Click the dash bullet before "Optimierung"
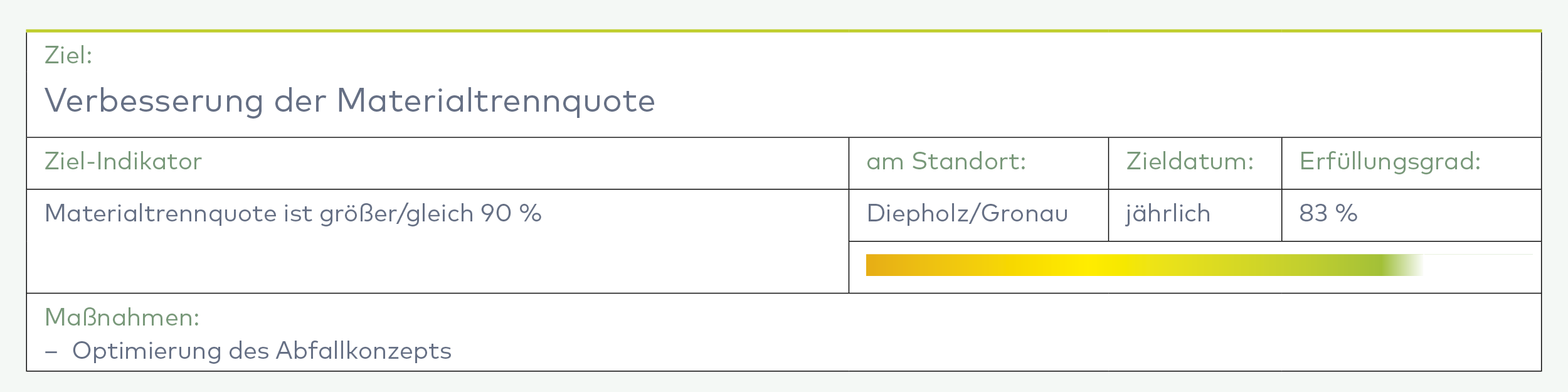Screen dimensions: 1568x392 [51, 352]
